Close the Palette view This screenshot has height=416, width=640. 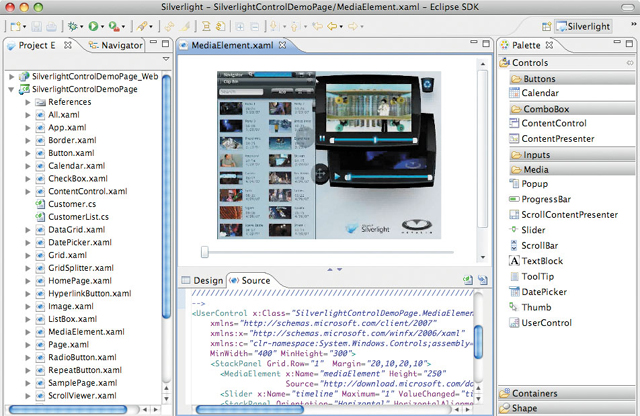click(549, 45)
